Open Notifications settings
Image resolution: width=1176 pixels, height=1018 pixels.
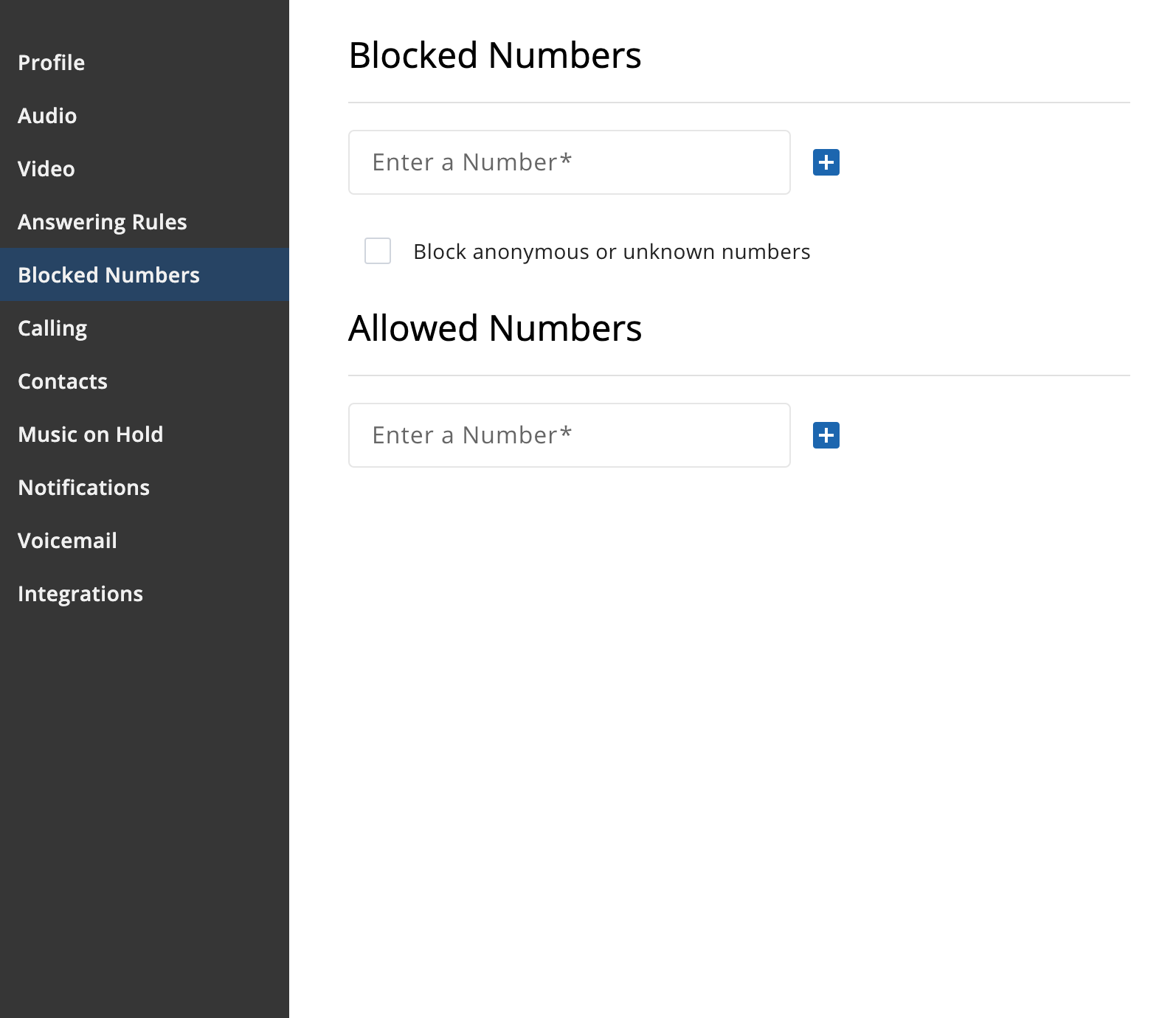pos(145,488)
